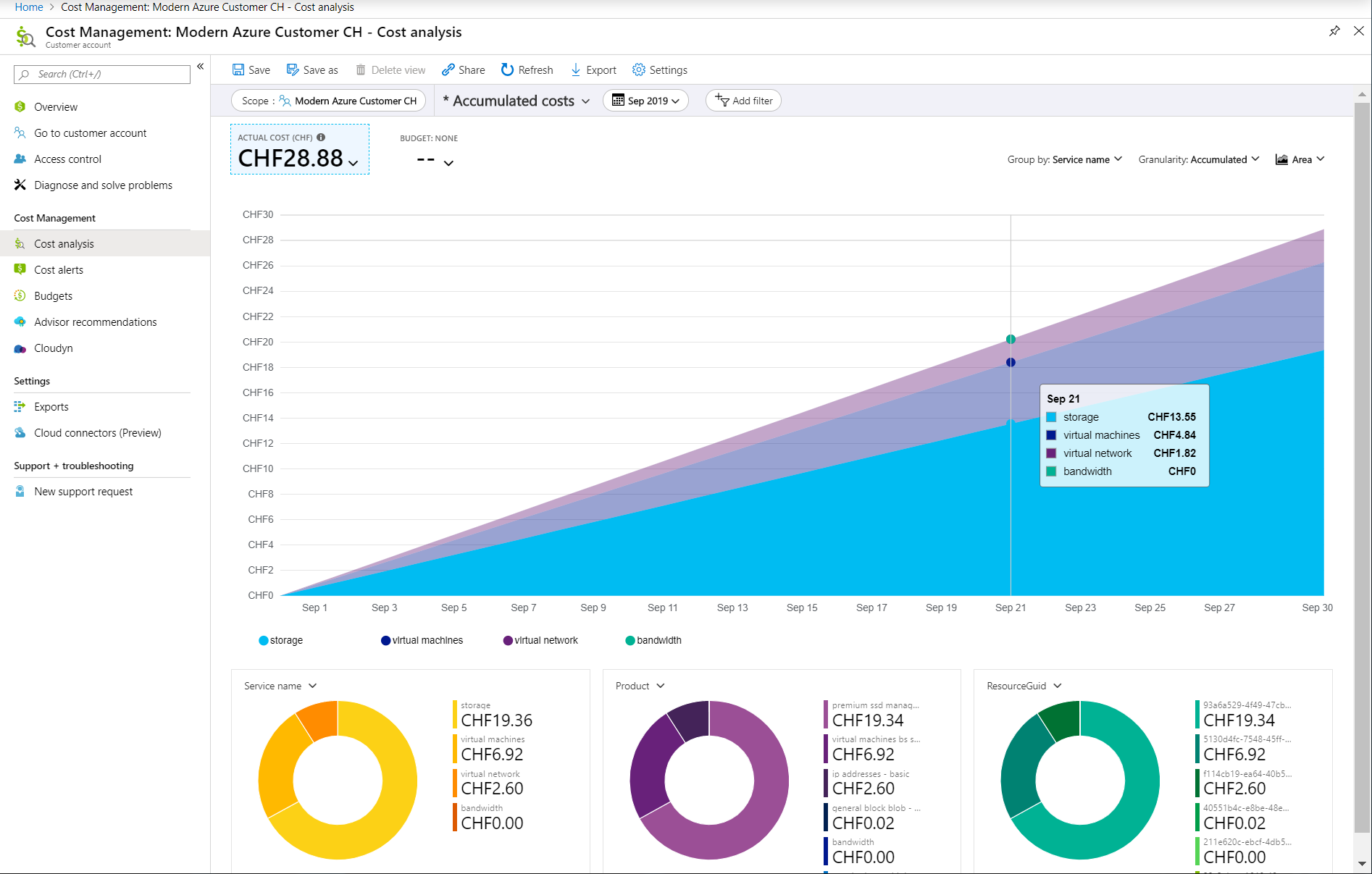
Task: Open the Granularity Accumulated dropdown
Action: pyautogui.click(x=1198, y=159)
